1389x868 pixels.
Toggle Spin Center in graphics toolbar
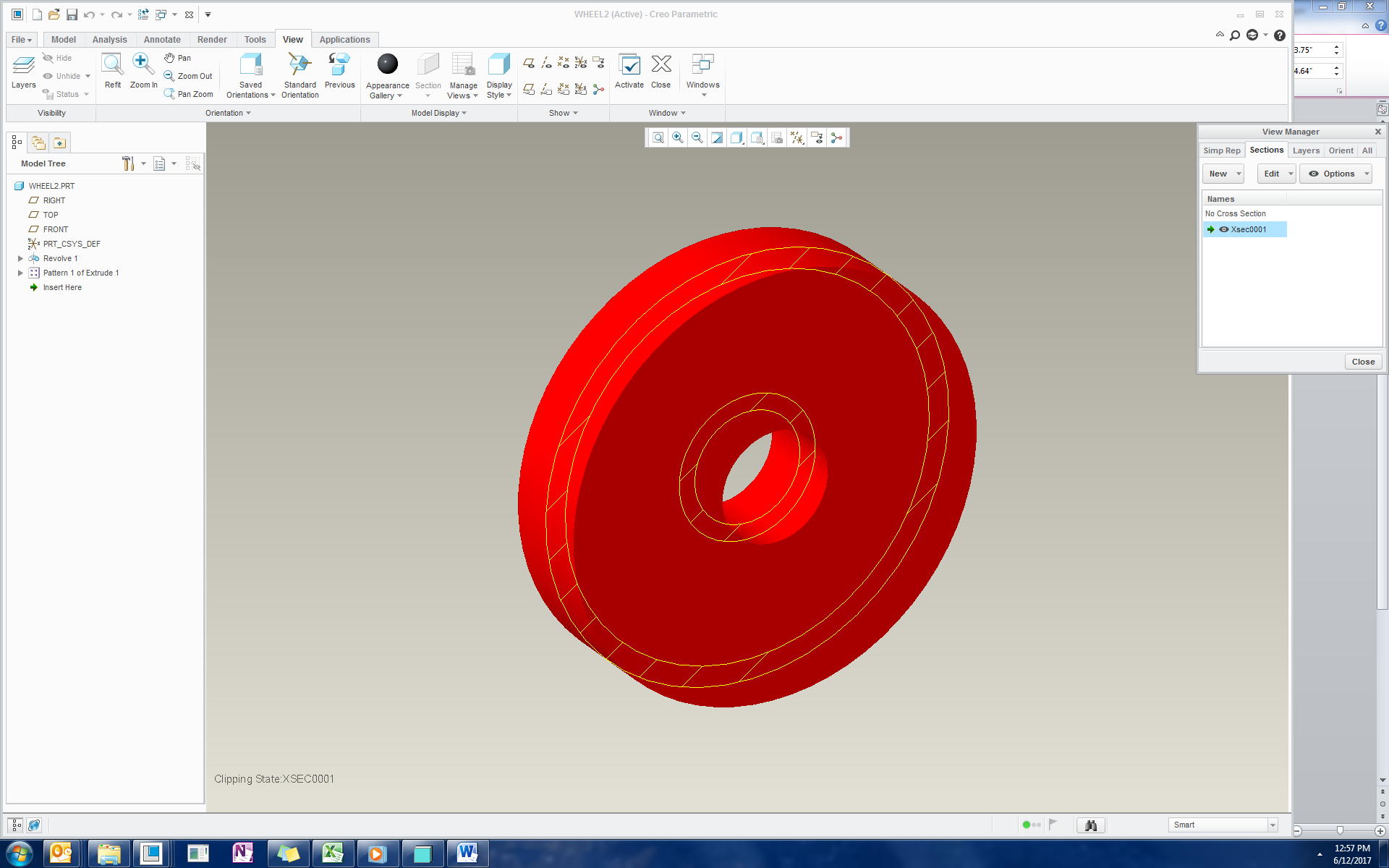837,137
